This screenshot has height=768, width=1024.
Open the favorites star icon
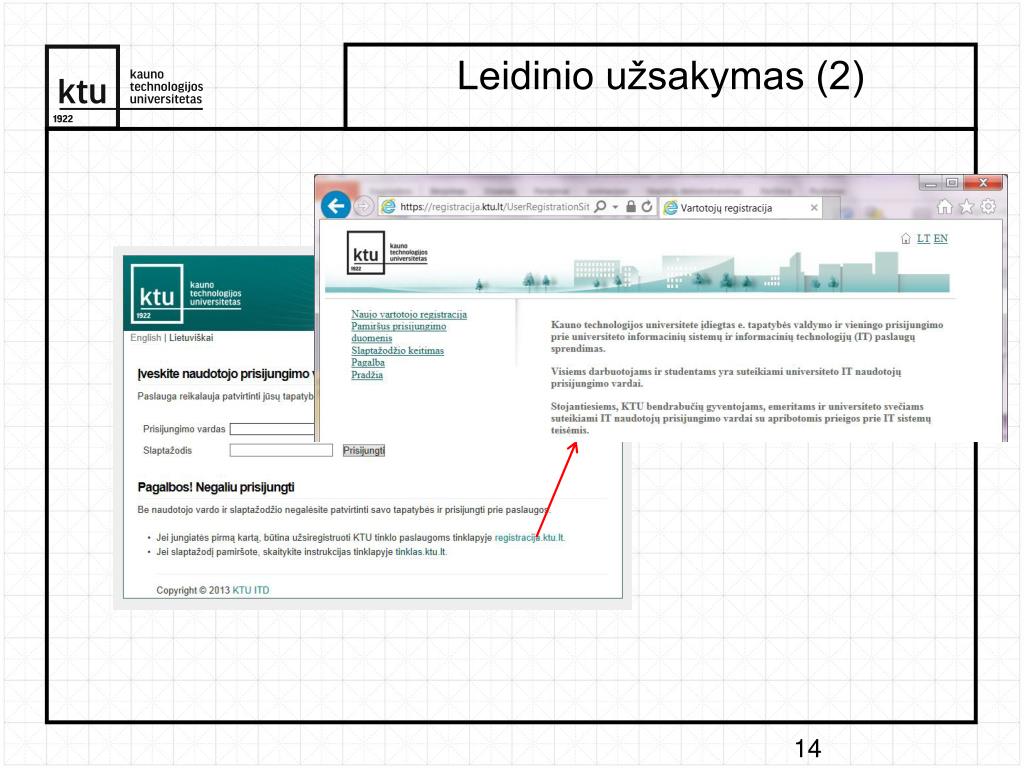967,207
